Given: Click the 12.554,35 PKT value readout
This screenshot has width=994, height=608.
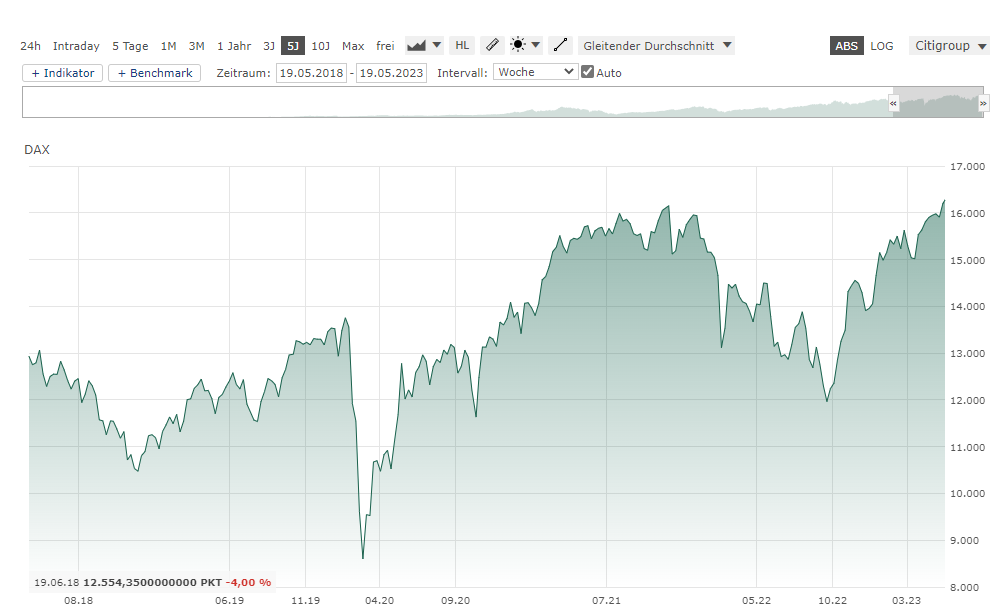Looking at the screenshot, I should point(153,582).
